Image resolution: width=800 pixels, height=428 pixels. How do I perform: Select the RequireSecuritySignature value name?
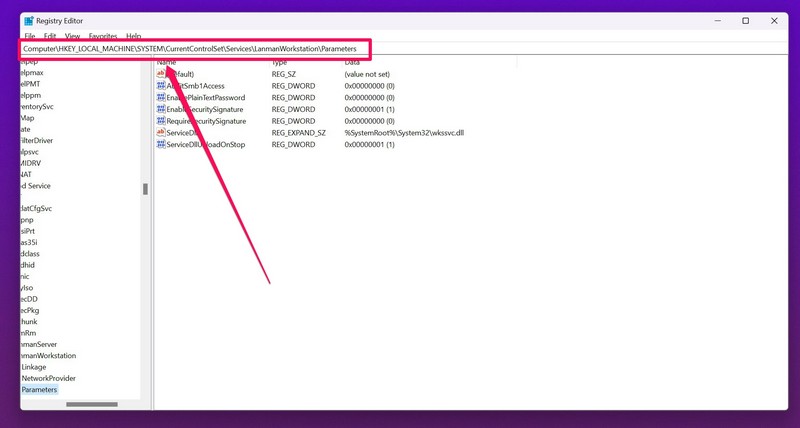click(206, 121)
